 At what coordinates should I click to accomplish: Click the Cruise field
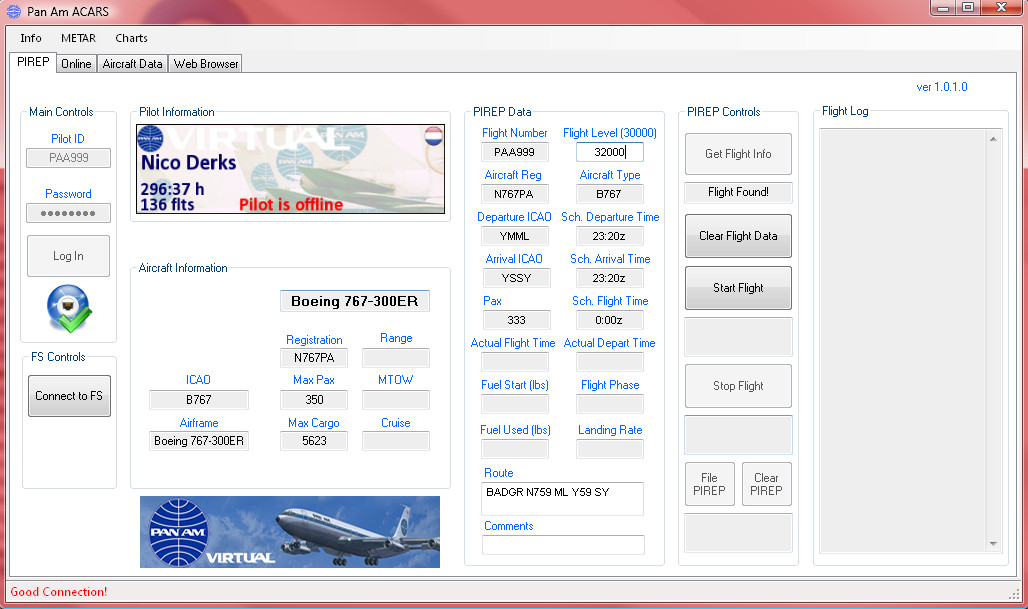(396, 441)
